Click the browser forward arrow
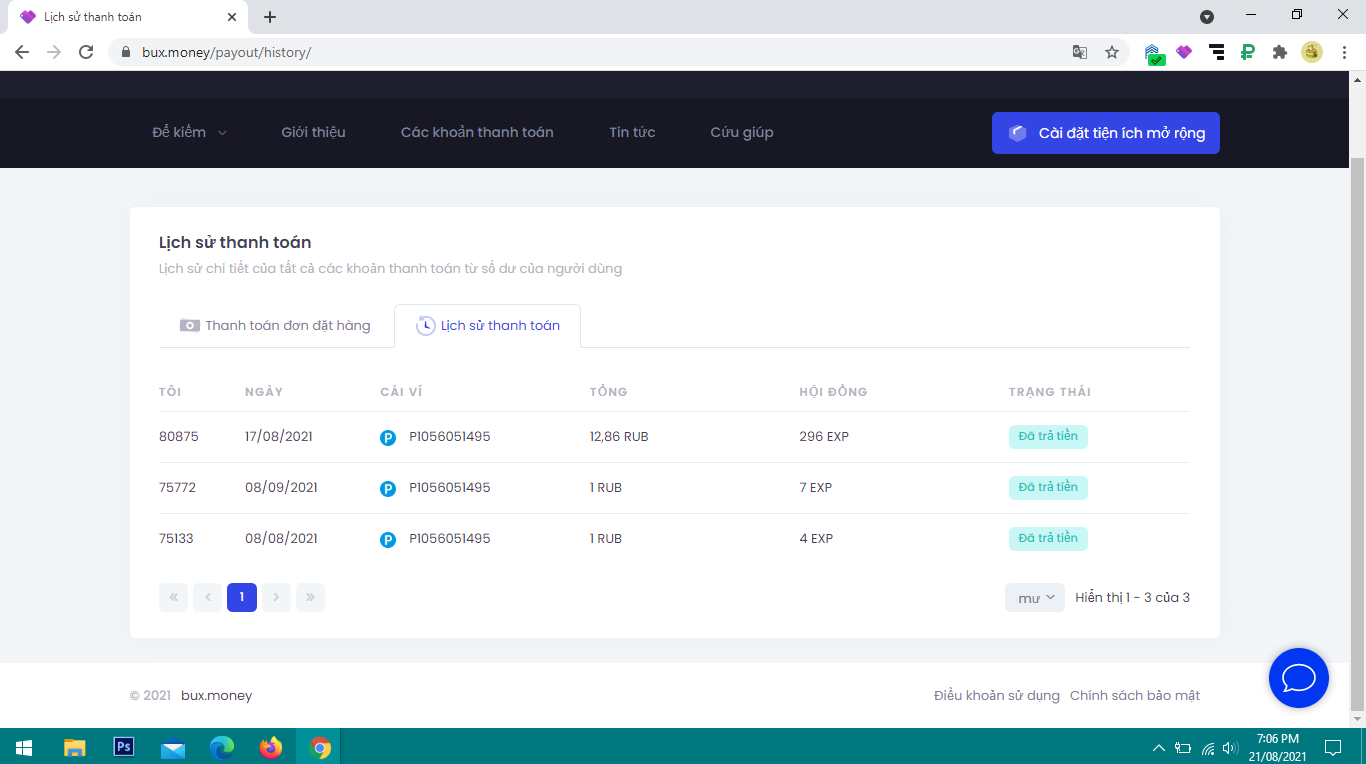The height and width of the screenshot is (764, 1366). 54,52
